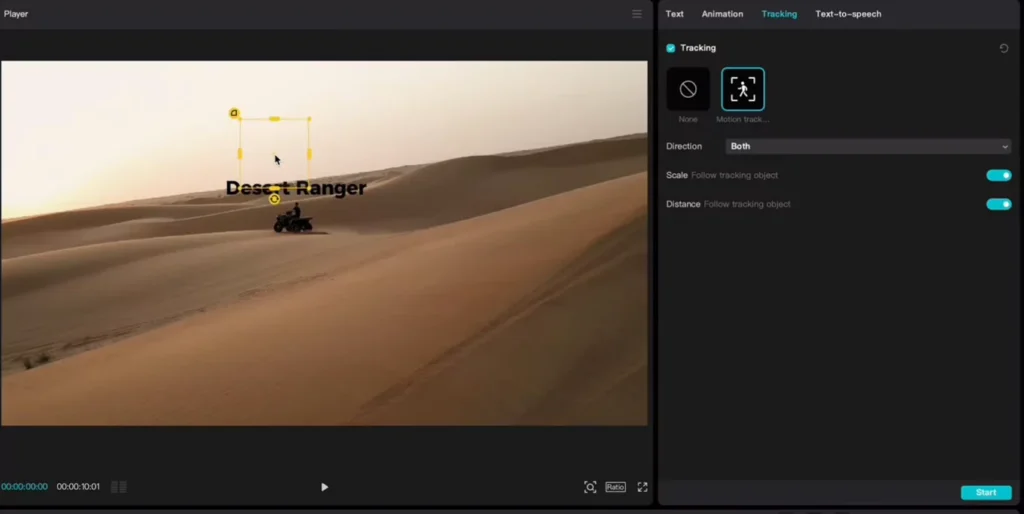1024x514 pixels.
Task: Click the right-edge handle of the tracking box
Action: (x=309, y=153)
